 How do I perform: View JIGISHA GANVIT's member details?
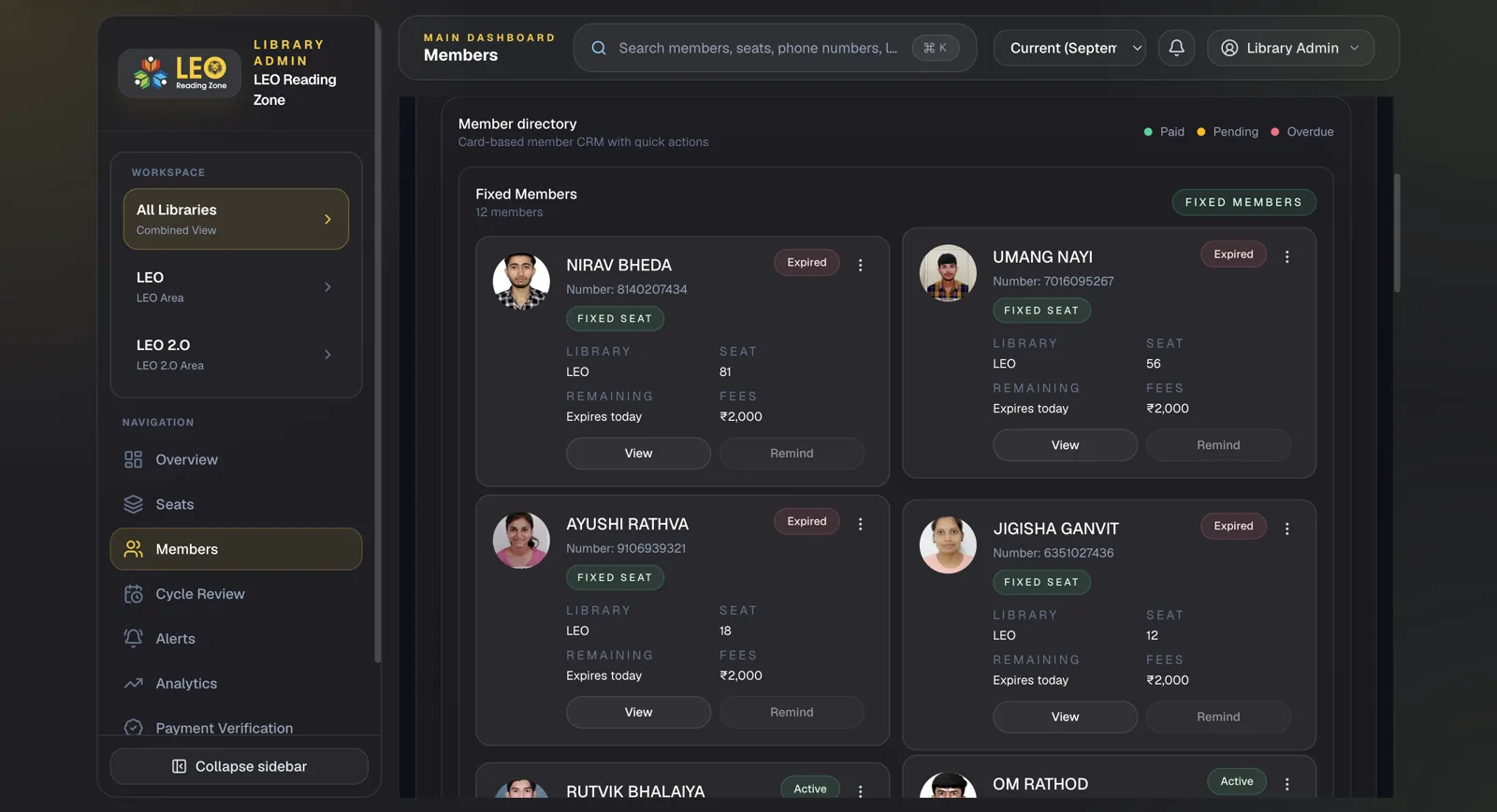click(1065, 717)
